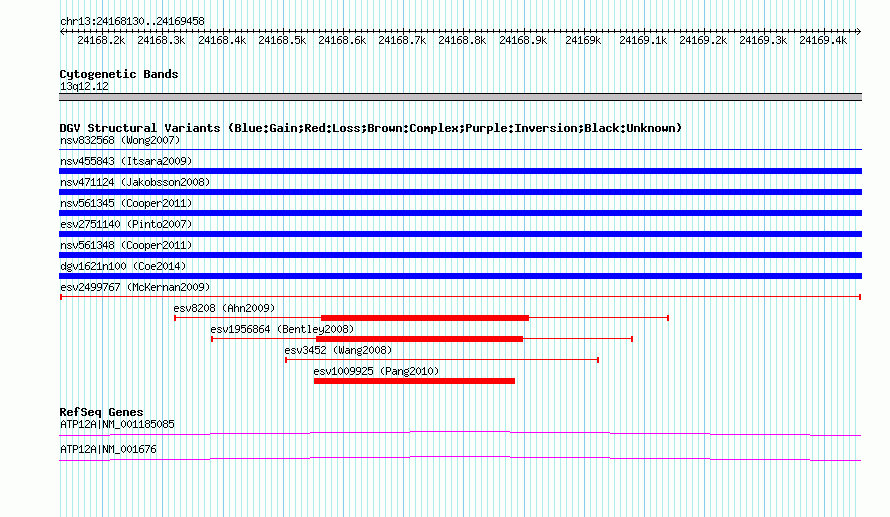Viewport: 890px width, 517px height.
Task: Click the thick red loss bar for esv8208
Action: [x=425, y=318]
